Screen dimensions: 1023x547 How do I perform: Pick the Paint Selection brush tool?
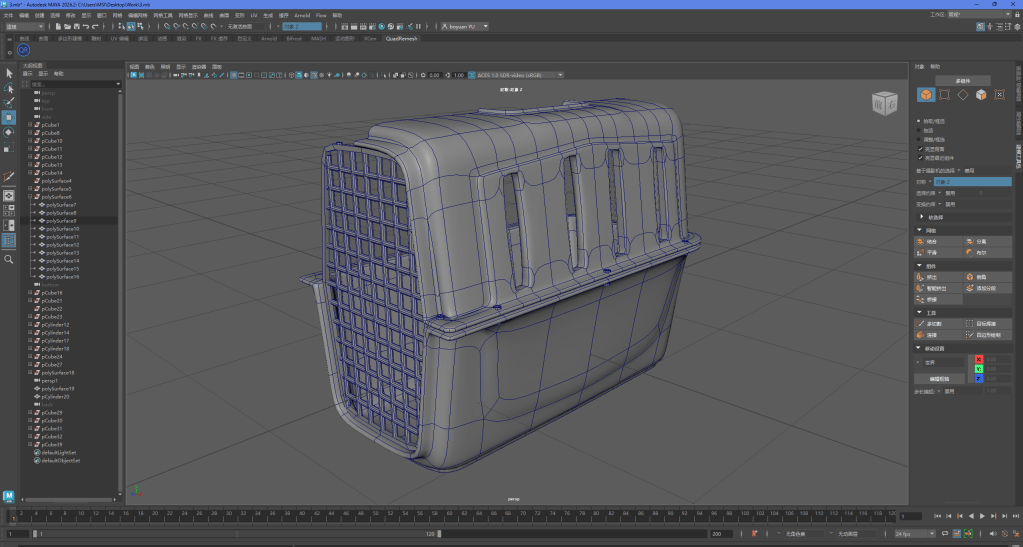[9, 102]
